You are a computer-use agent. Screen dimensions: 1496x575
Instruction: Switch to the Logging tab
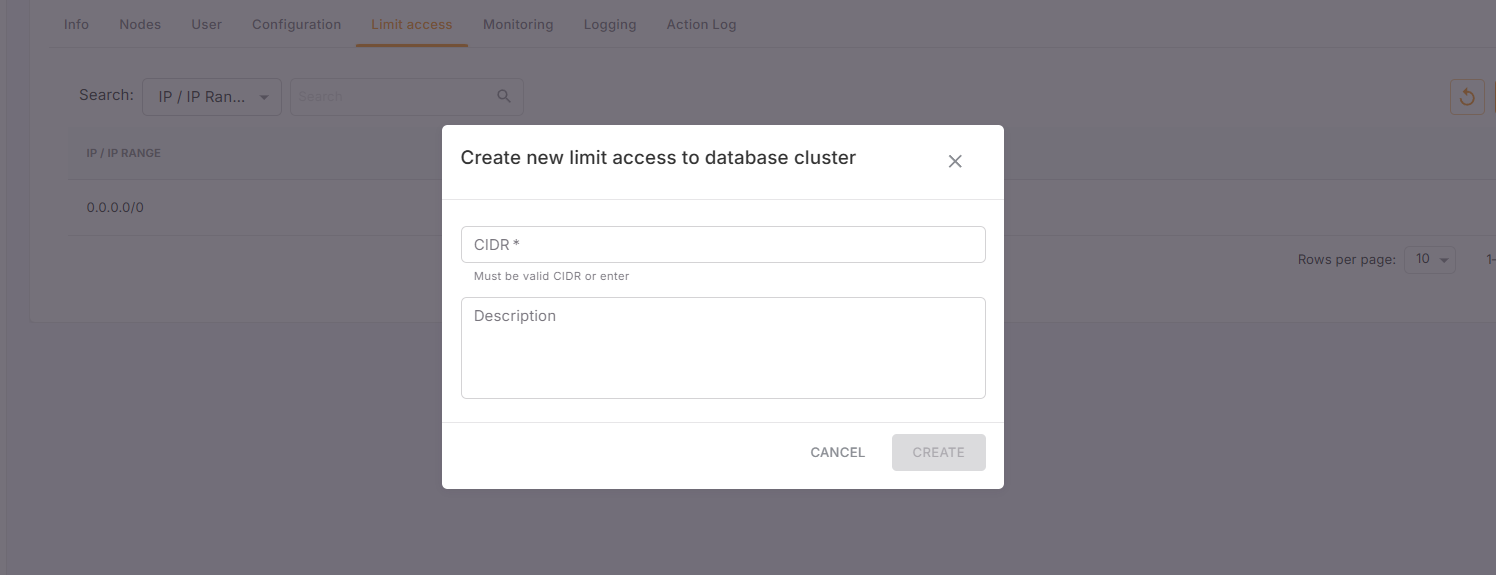coord(610,24)
